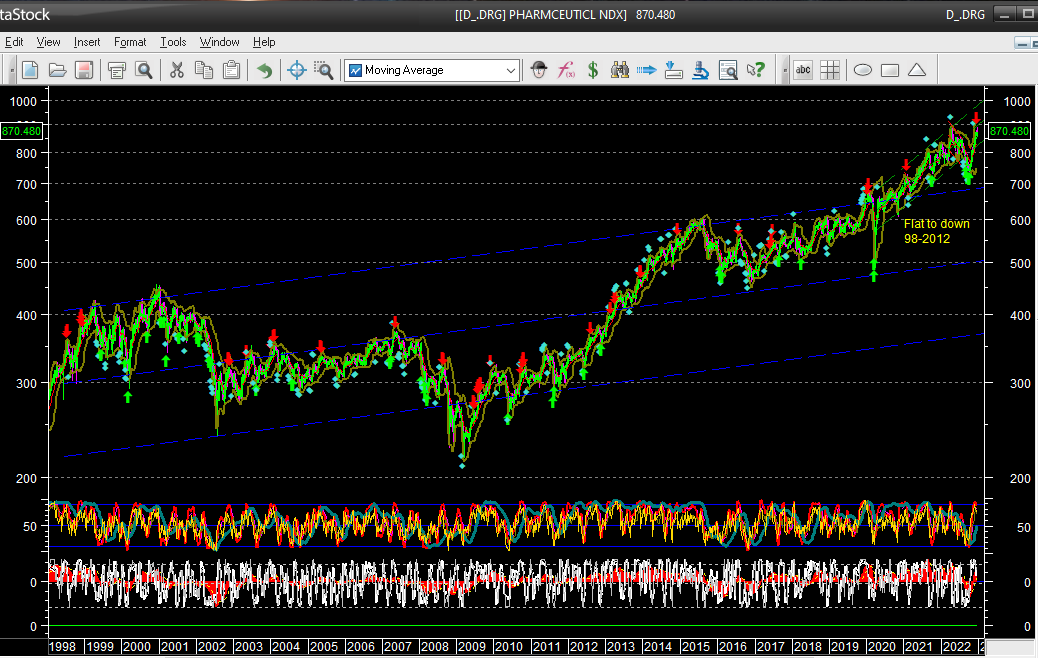Open The Explorer binoculars icon
The image size is (1038, 658).
[x=620, y=70]
